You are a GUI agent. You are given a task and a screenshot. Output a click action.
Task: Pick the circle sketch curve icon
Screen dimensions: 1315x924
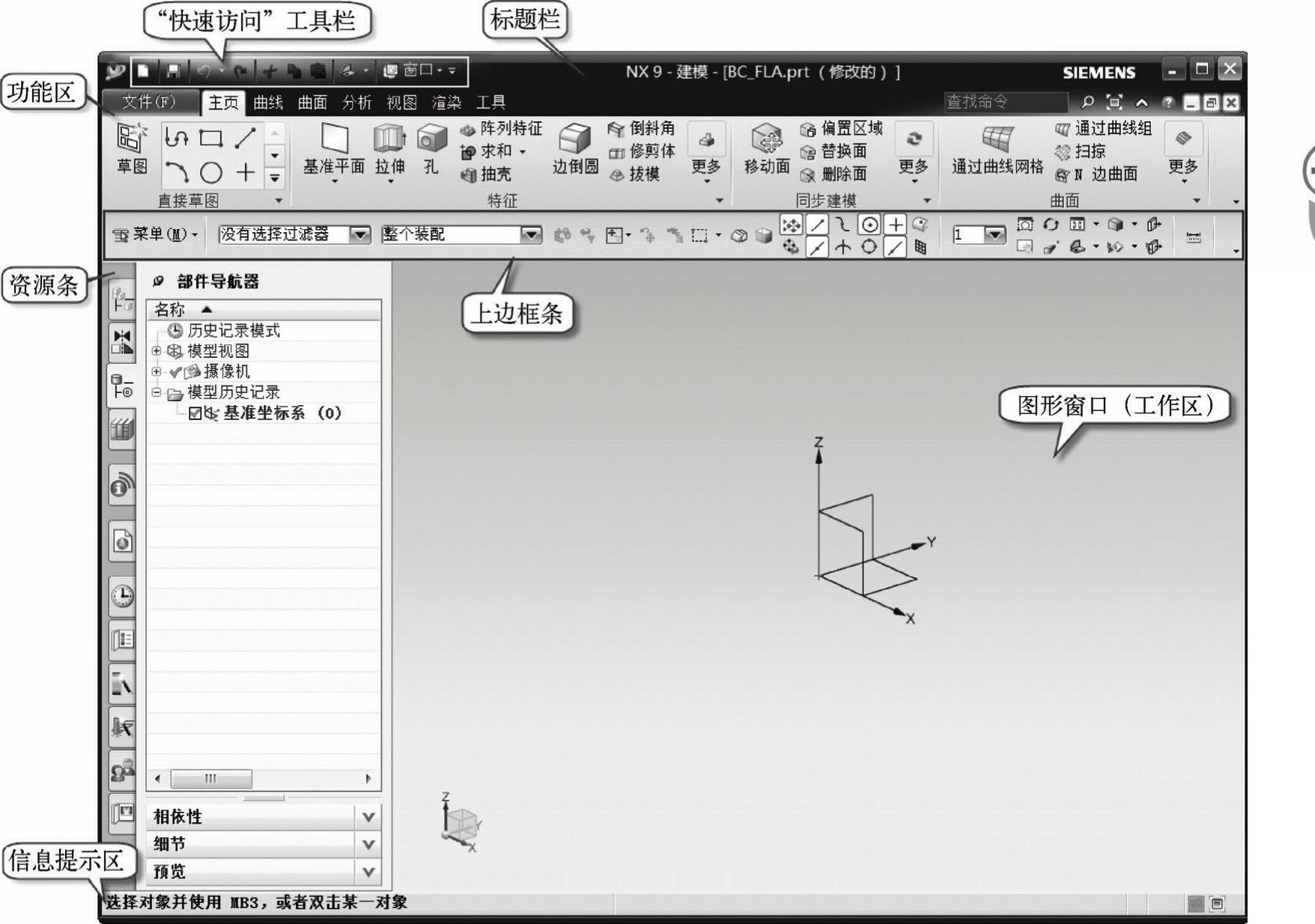211,173
